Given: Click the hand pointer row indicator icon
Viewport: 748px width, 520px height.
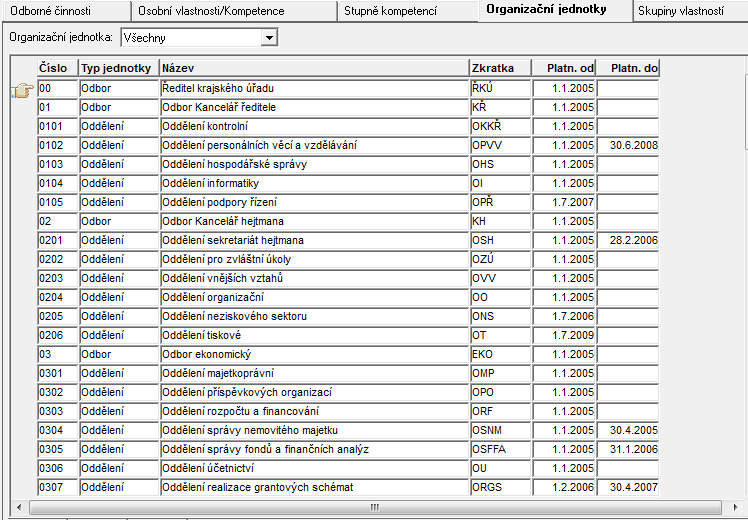Looking at the screenshot, I should [x=23, y=90].
